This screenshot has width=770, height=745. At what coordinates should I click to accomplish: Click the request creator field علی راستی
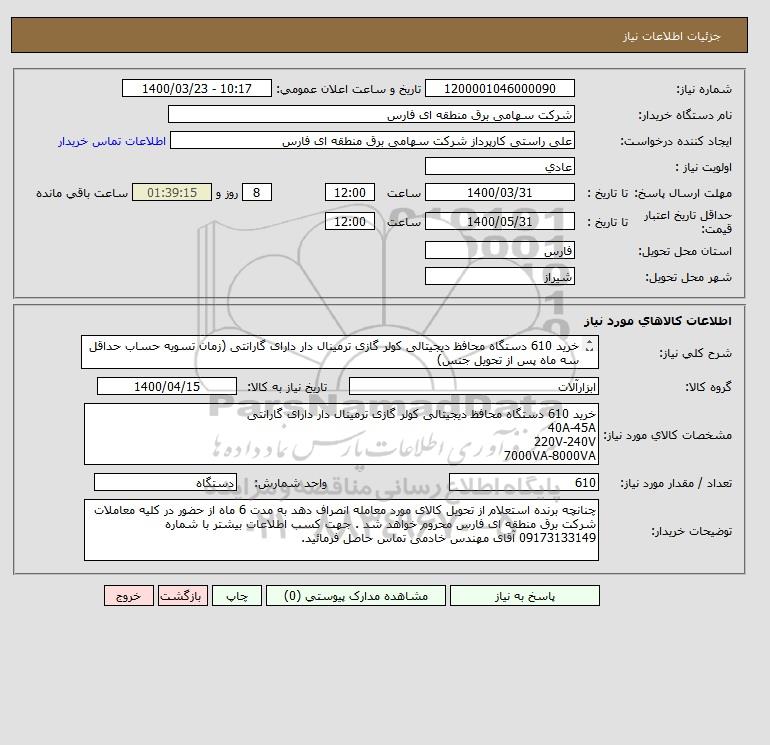pos(372,141)
